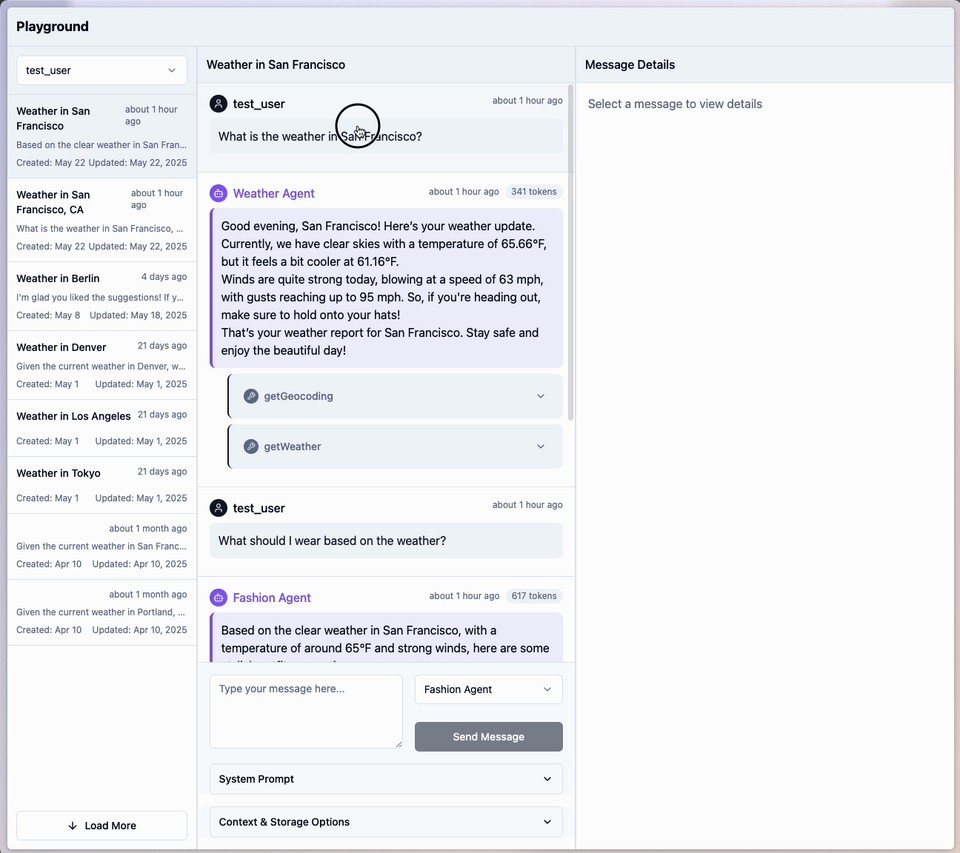960x853 pixels.
Task: Open the Weather in San Francisco, CA conversation
Action: (x=102, y=220)
